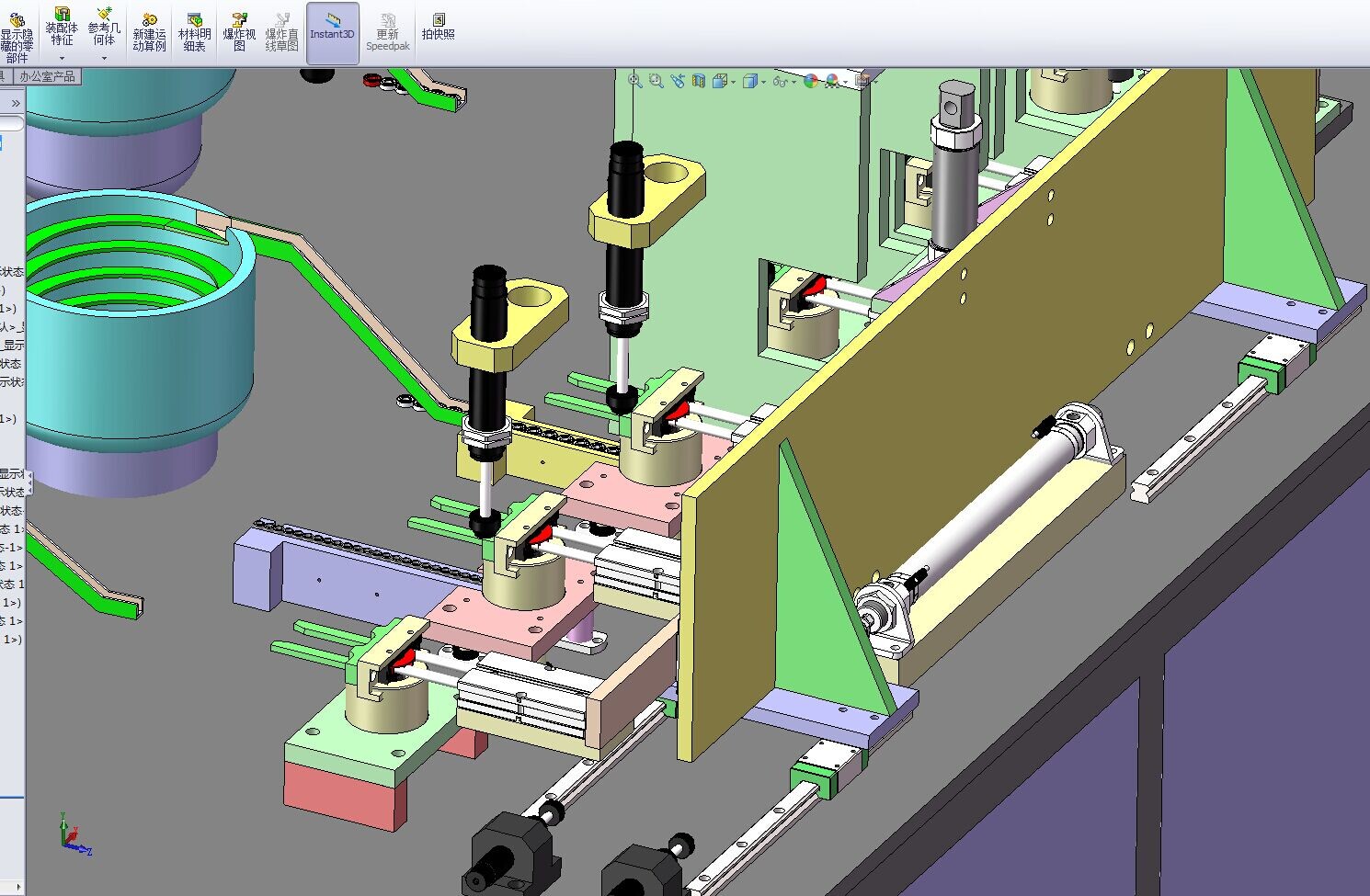Create an 爆炸视图
This screenshot has width=1370, height=896.
coord(239,32)
